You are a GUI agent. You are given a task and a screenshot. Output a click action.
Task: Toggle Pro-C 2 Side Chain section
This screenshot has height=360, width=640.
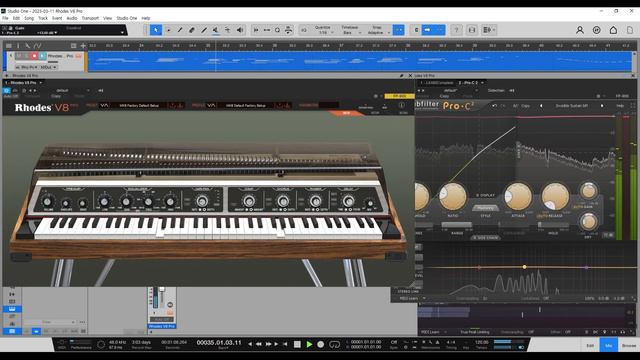pos(485,237)
